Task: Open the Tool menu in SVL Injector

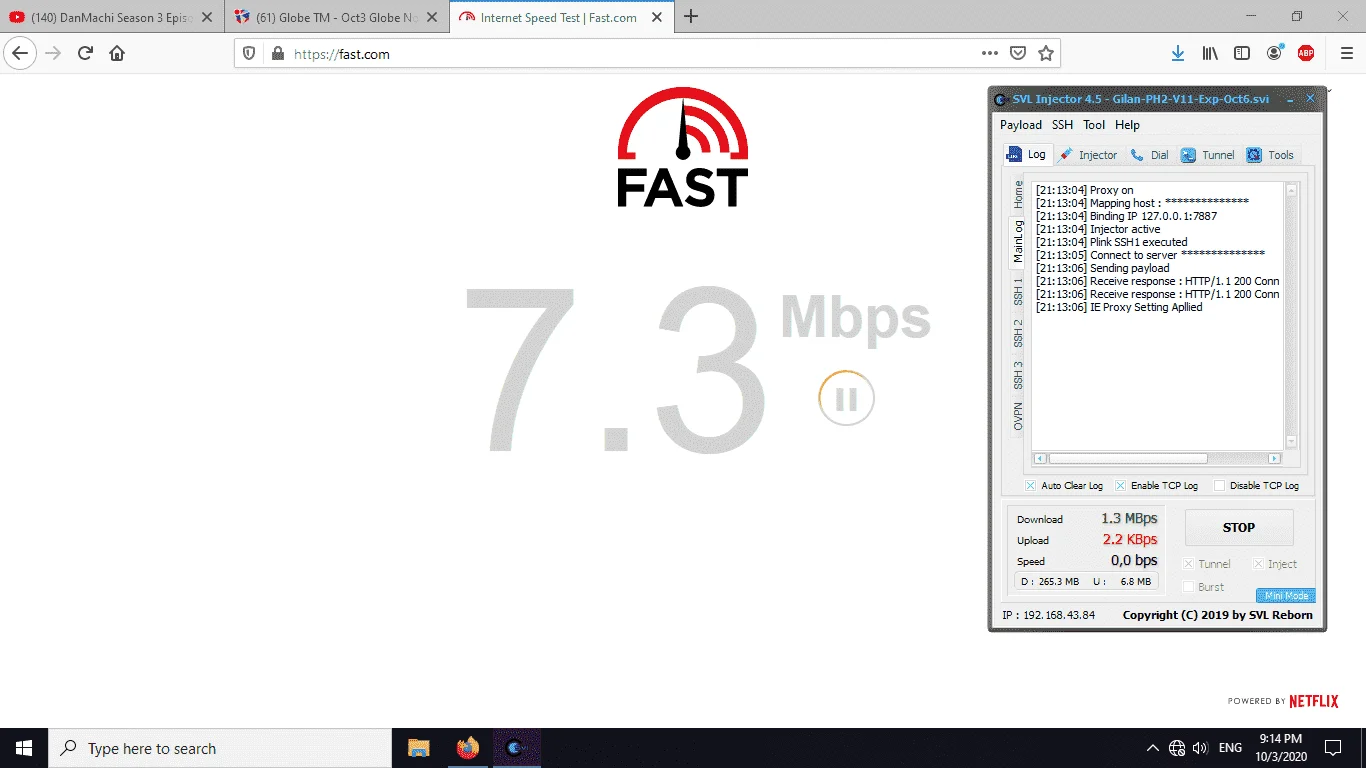Action: (1094, 125)
